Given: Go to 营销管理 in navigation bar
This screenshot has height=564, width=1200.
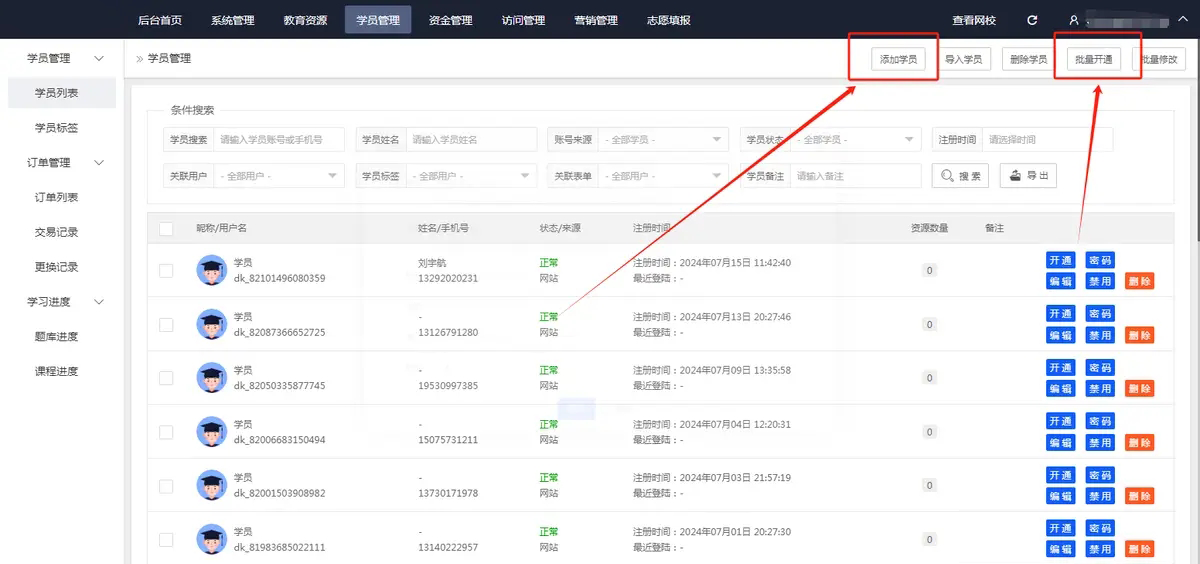Looking at the screenshot, I should [x=596, y=20].
